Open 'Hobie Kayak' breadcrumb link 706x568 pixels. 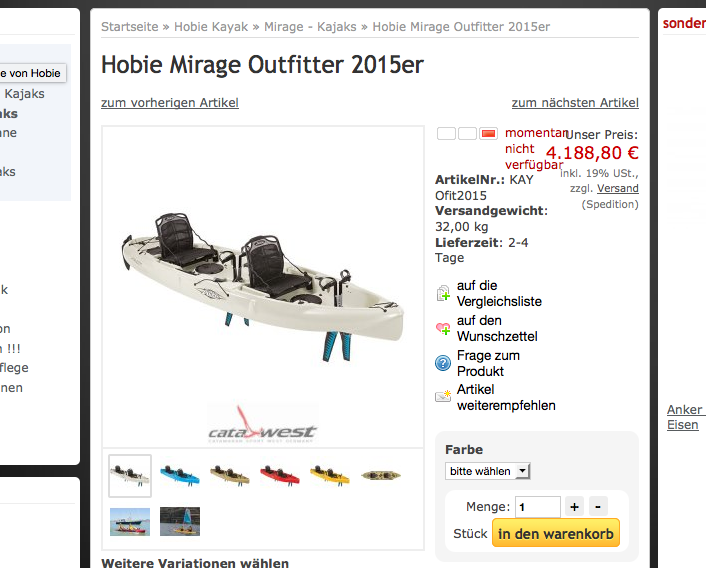click(211, 27)
